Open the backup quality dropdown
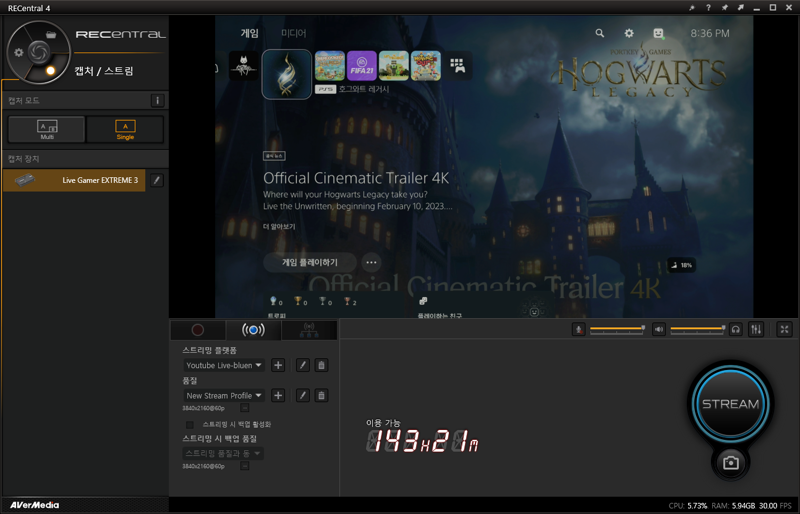 tap(223, 453)
